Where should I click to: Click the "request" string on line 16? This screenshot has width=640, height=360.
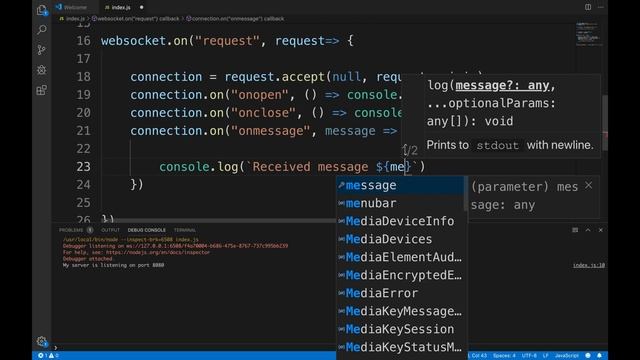(x=227, y=41)
